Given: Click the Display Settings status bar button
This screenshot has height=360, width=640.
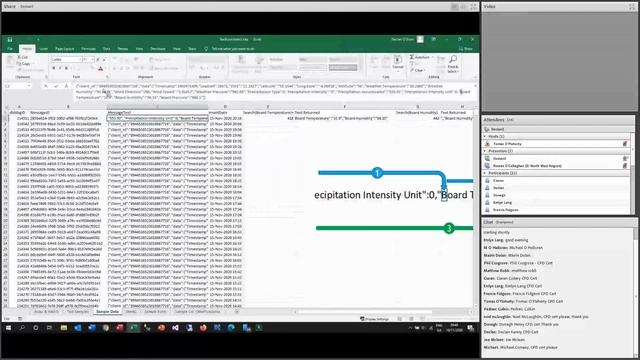Looking at the screenshot, I should coord(374,319).
